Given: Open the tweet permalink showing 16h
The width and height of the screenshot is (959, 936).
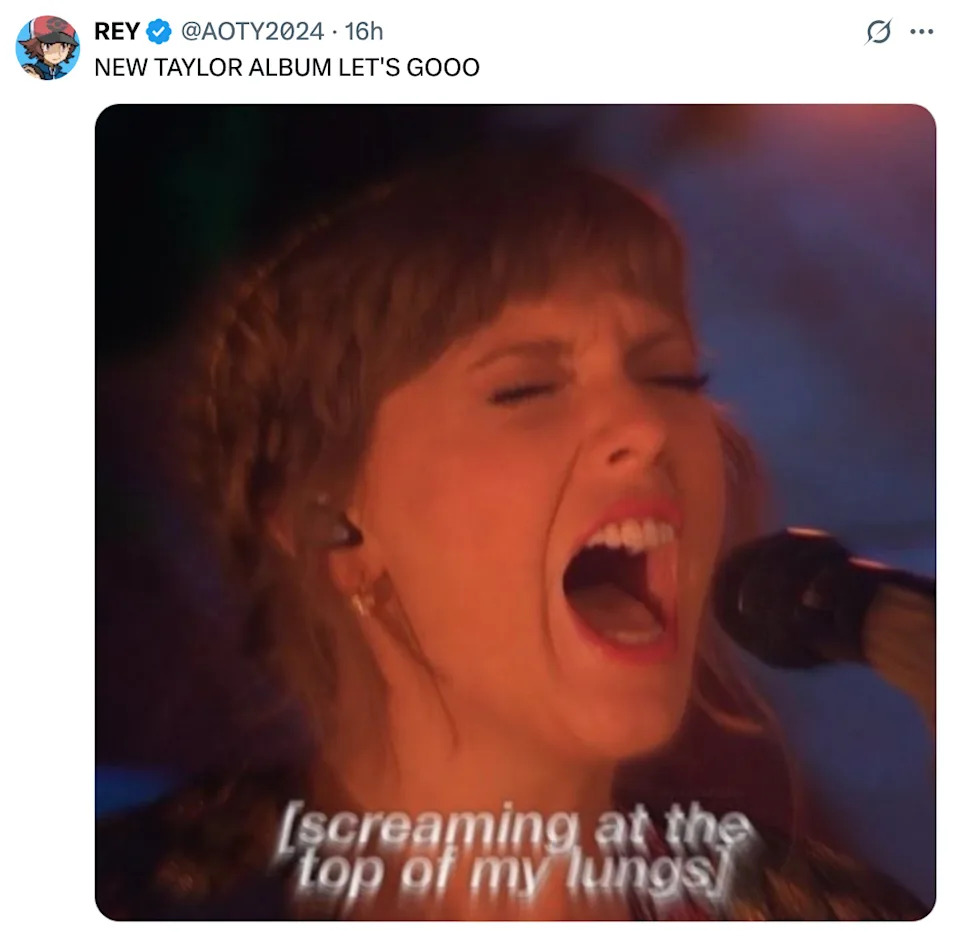Looking at the screenshot, I should pos(364,32).
